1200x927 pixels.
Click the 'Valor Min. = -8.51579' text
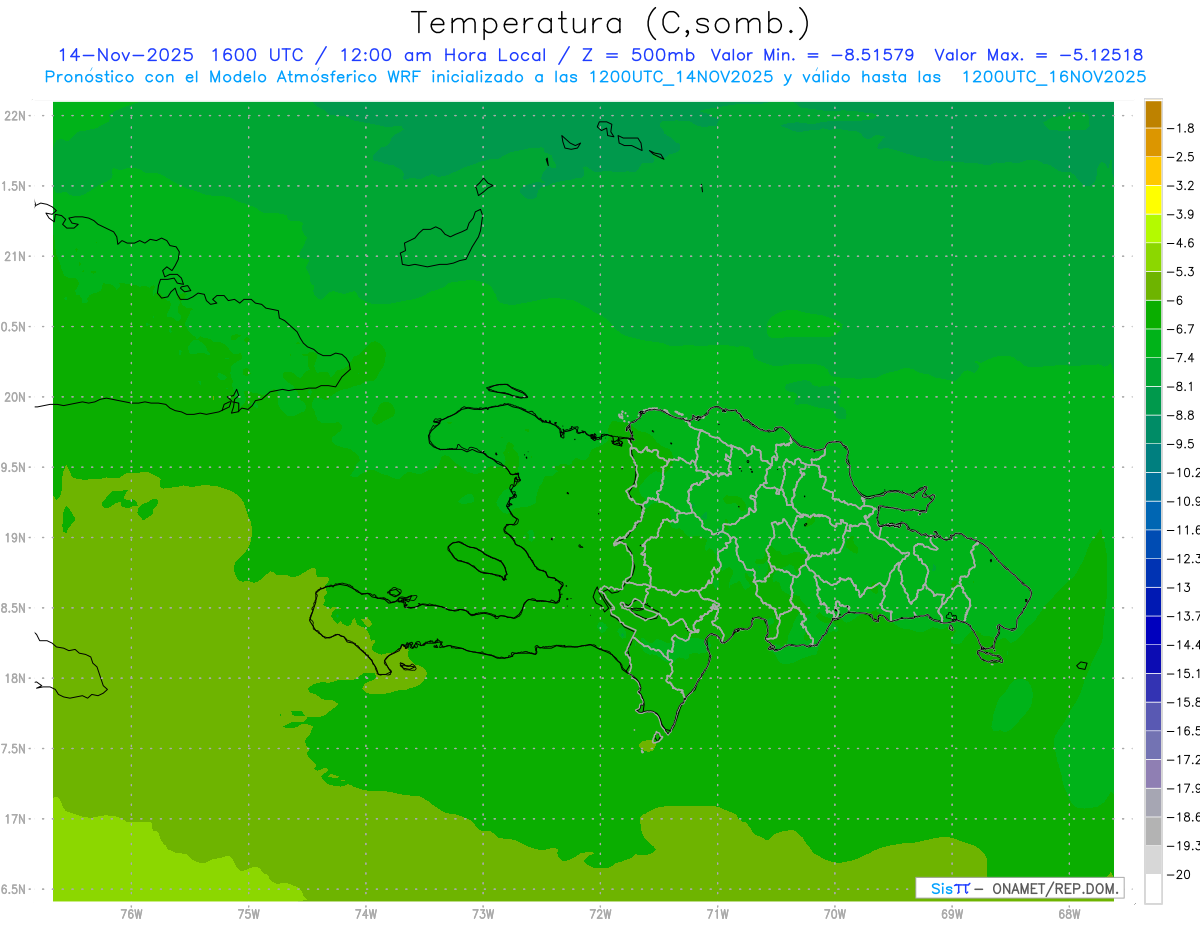812,55
